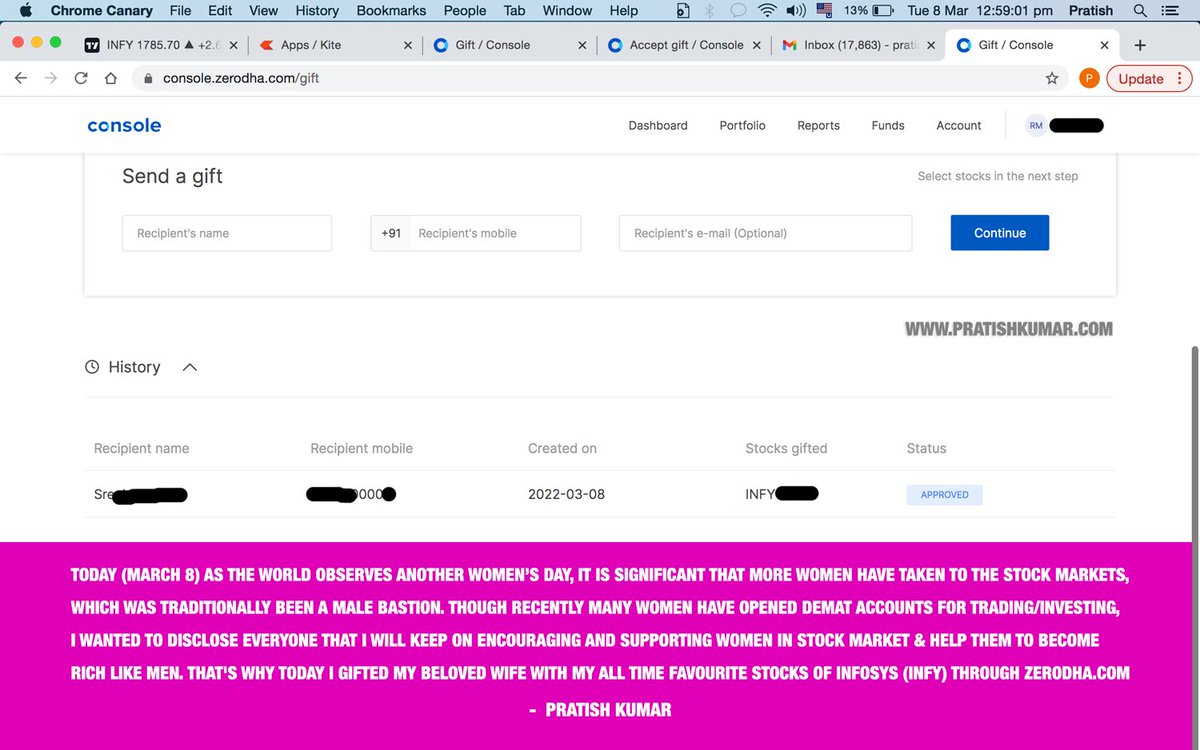Switch to Accept gift / Console tab

point(683,45)
